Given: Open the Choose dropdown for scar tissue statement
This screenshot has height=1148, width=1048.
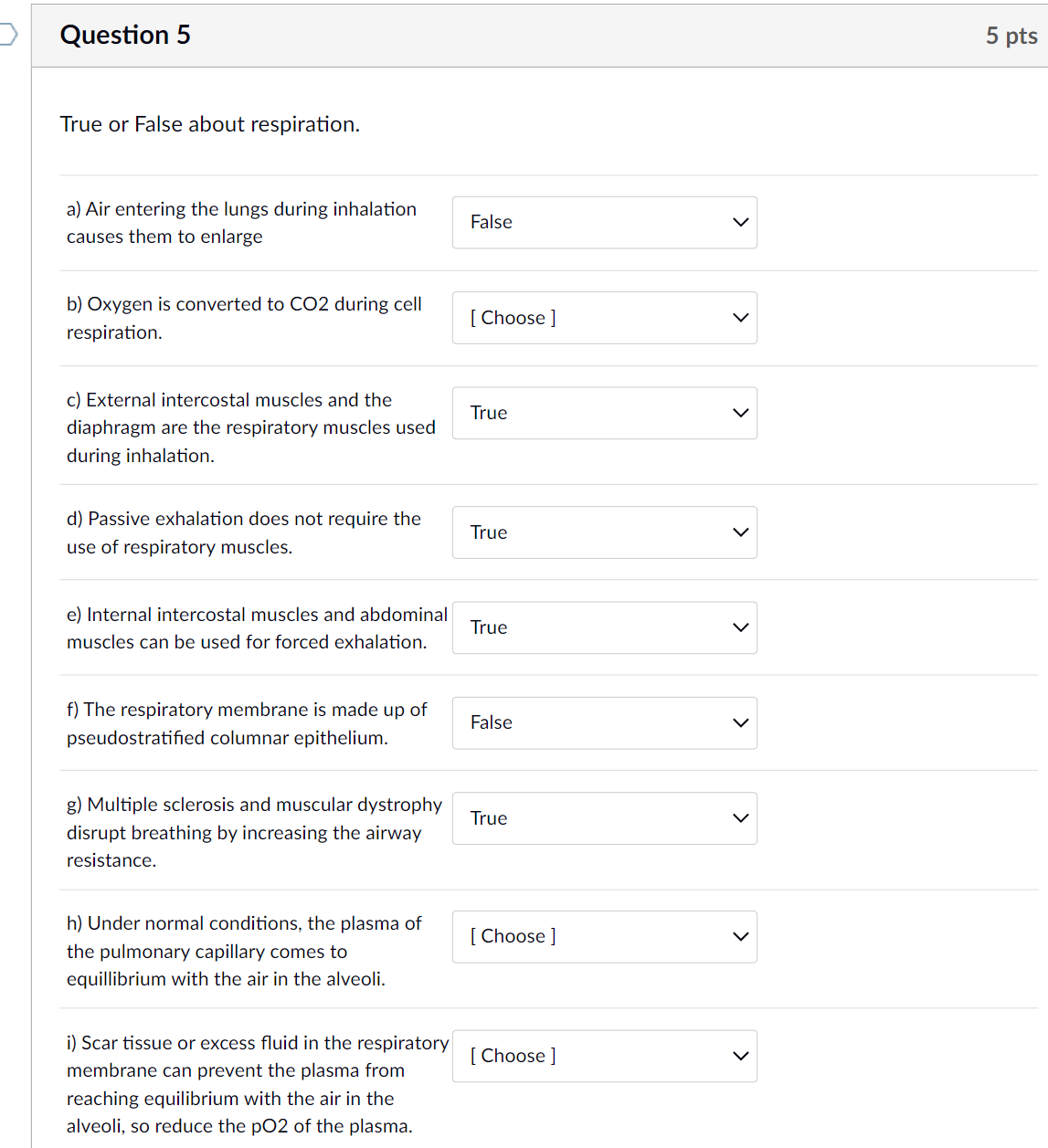Looking at the screenshot, I should (604, 1056).
